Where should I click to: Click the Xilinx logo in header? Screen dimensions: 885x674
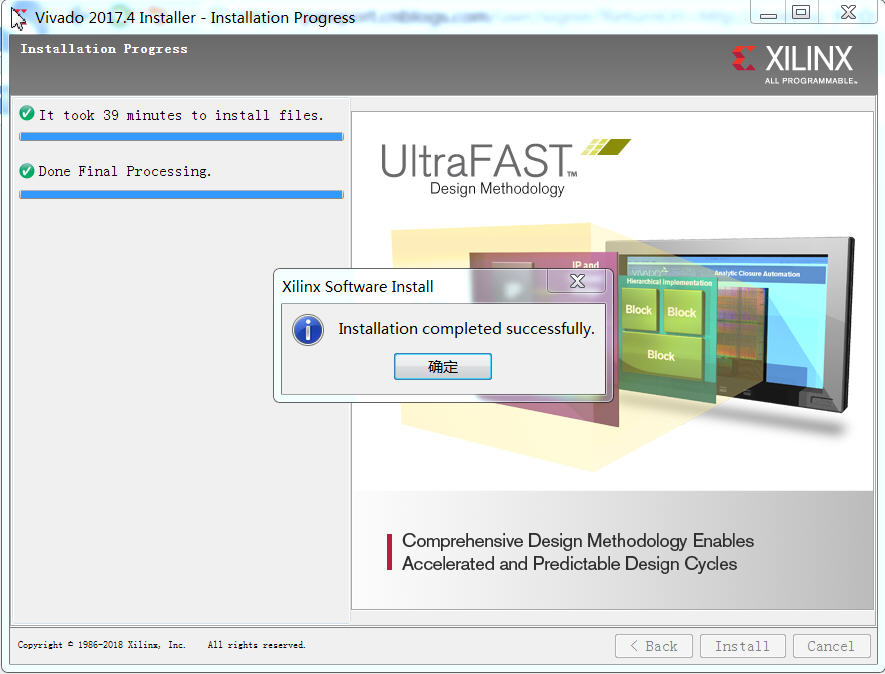pos(795,64)
